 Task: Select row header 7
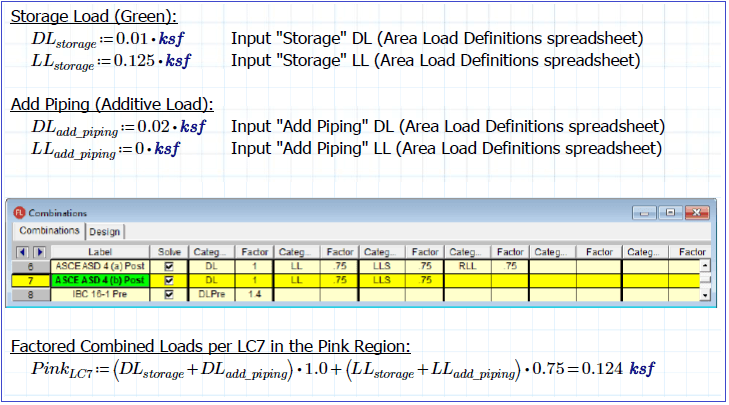tap(32, 281)
